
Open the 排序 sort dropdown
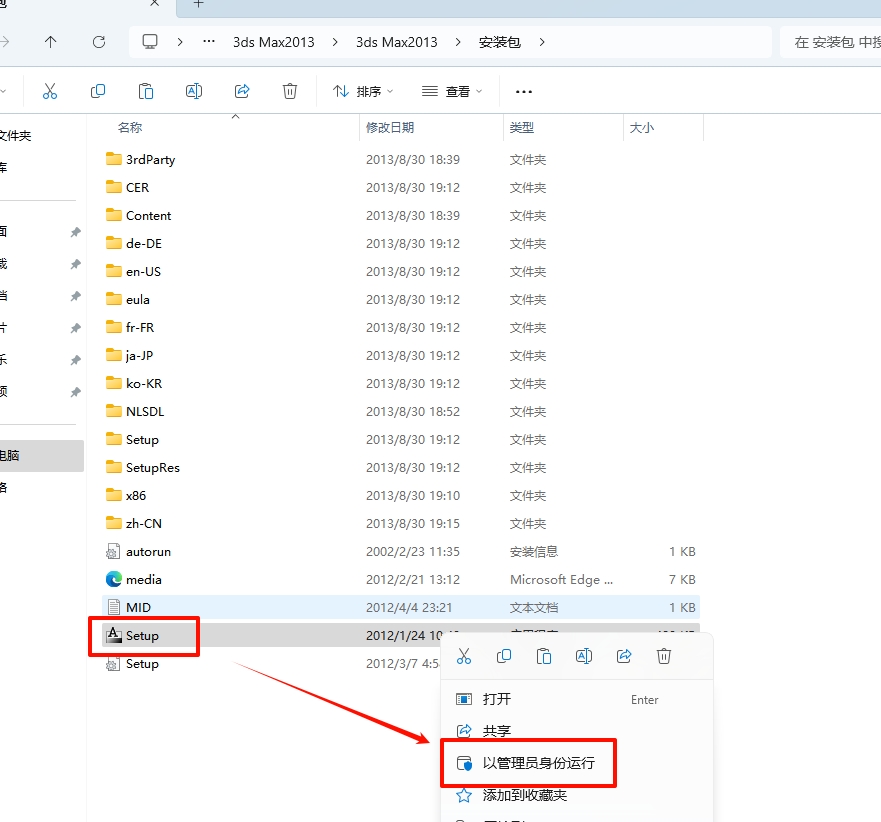(363, 91)
